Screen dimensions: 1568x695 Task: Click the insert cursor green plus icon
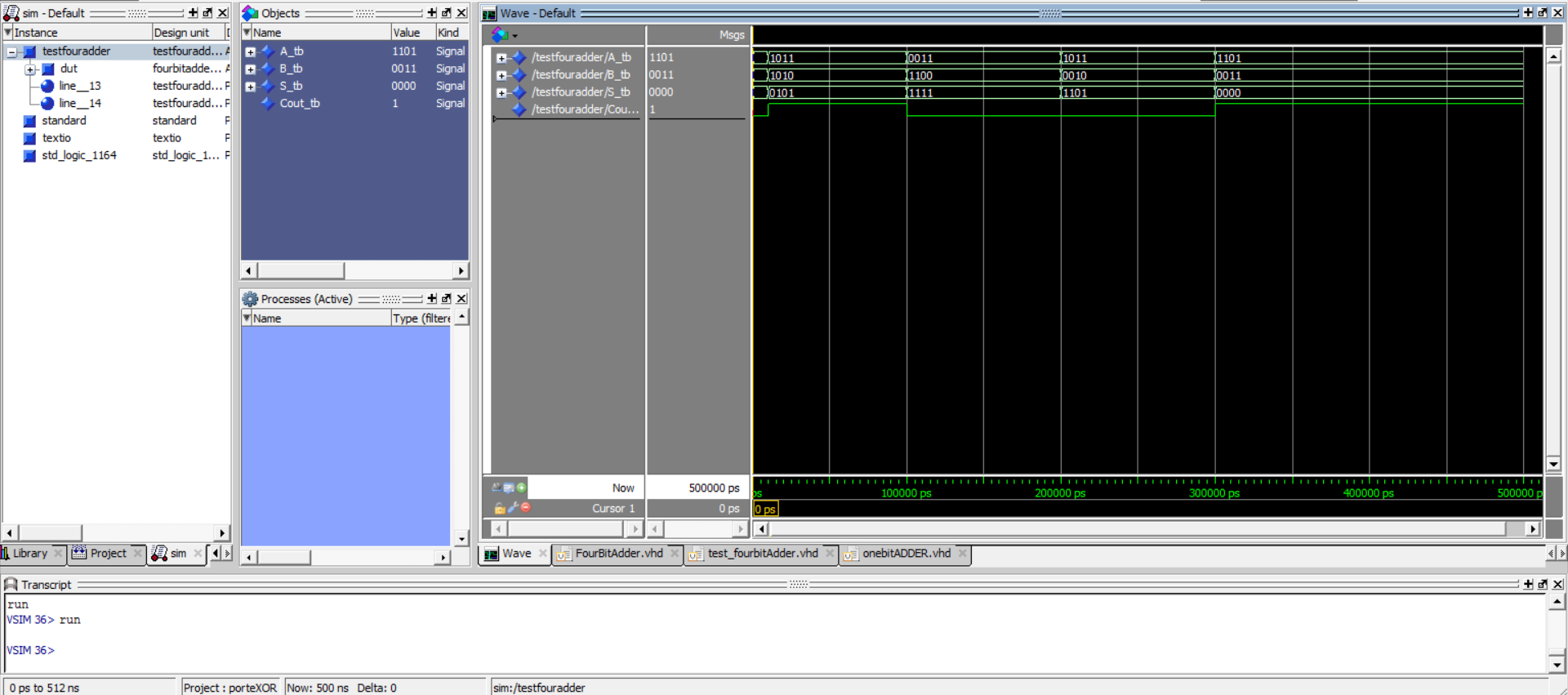click(521, 488)
